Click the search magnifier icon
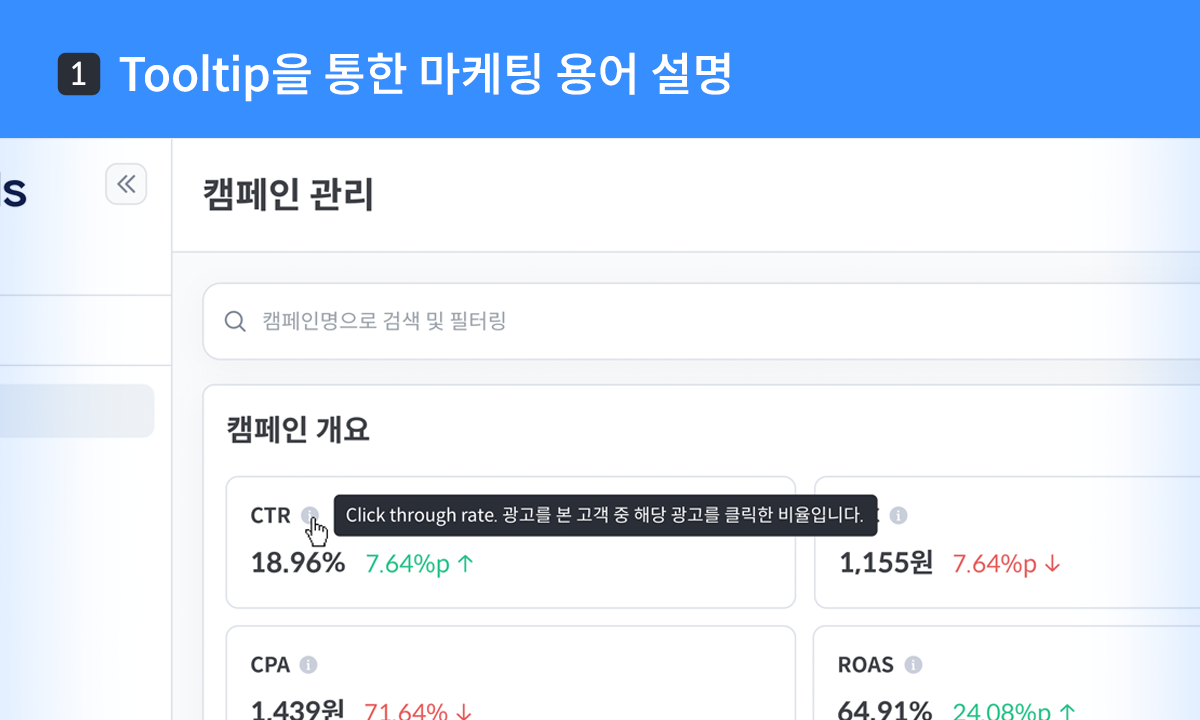1200x720 pixels. click(235, 321)
